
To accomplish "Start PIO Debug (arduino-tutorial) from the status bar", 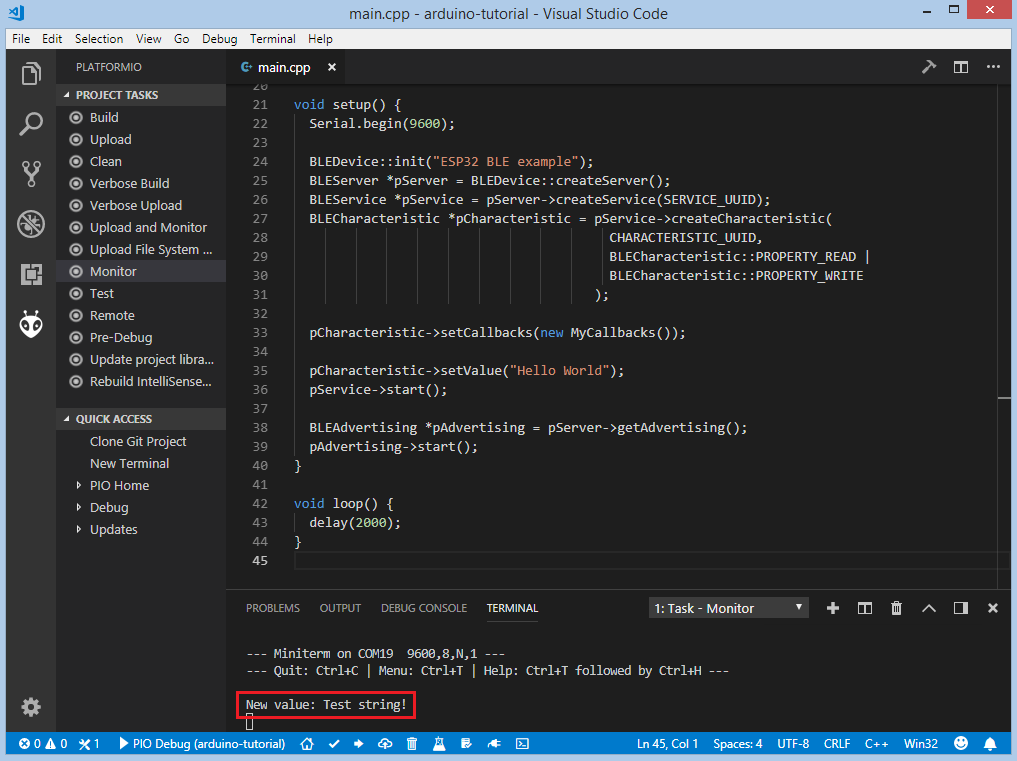I will pyautogui.click(x=202, y=743).
